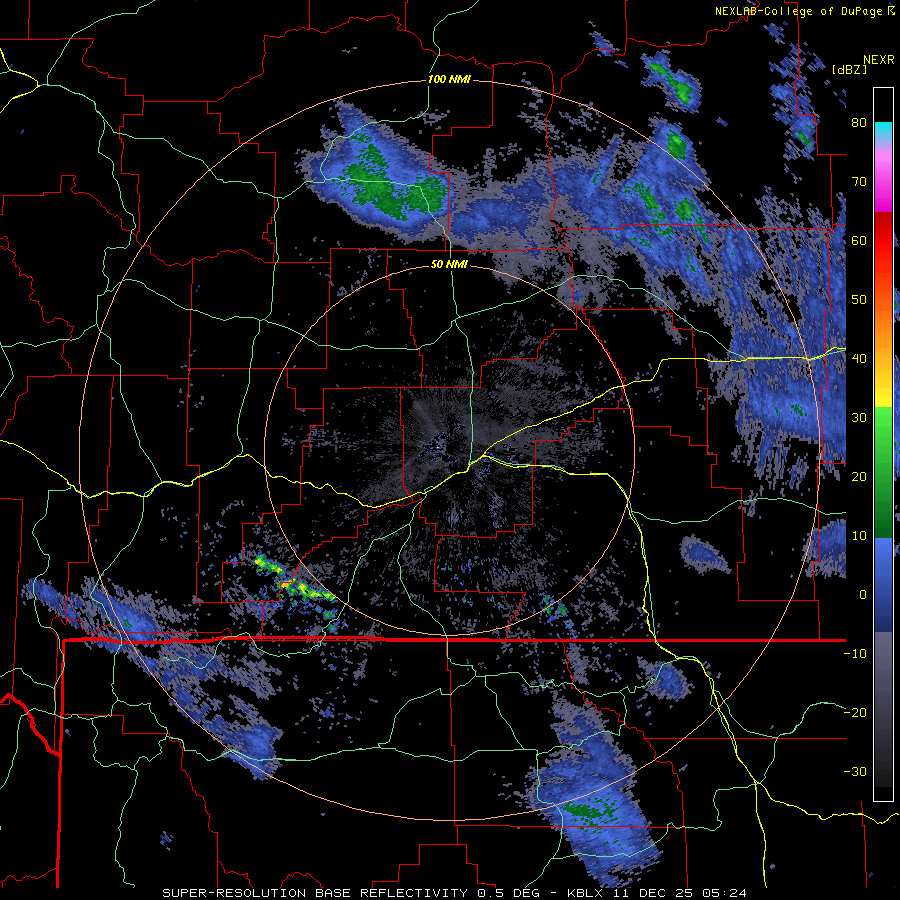This screenshot has width=900, height=900.
Task: Click the "-10" value on dBZ scale
Action: click(855, 653)
